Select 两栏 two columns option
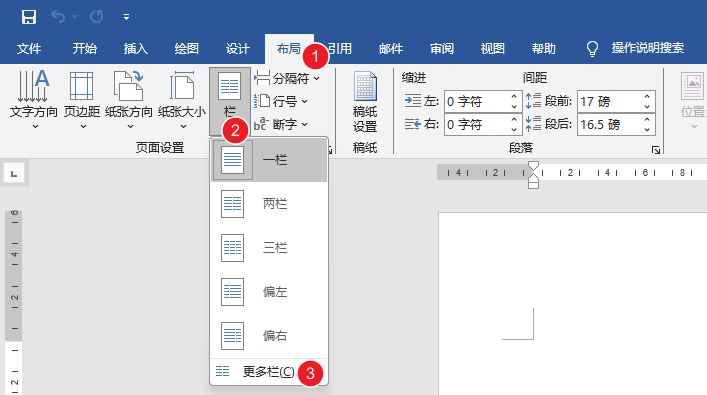 pos(269,204)
